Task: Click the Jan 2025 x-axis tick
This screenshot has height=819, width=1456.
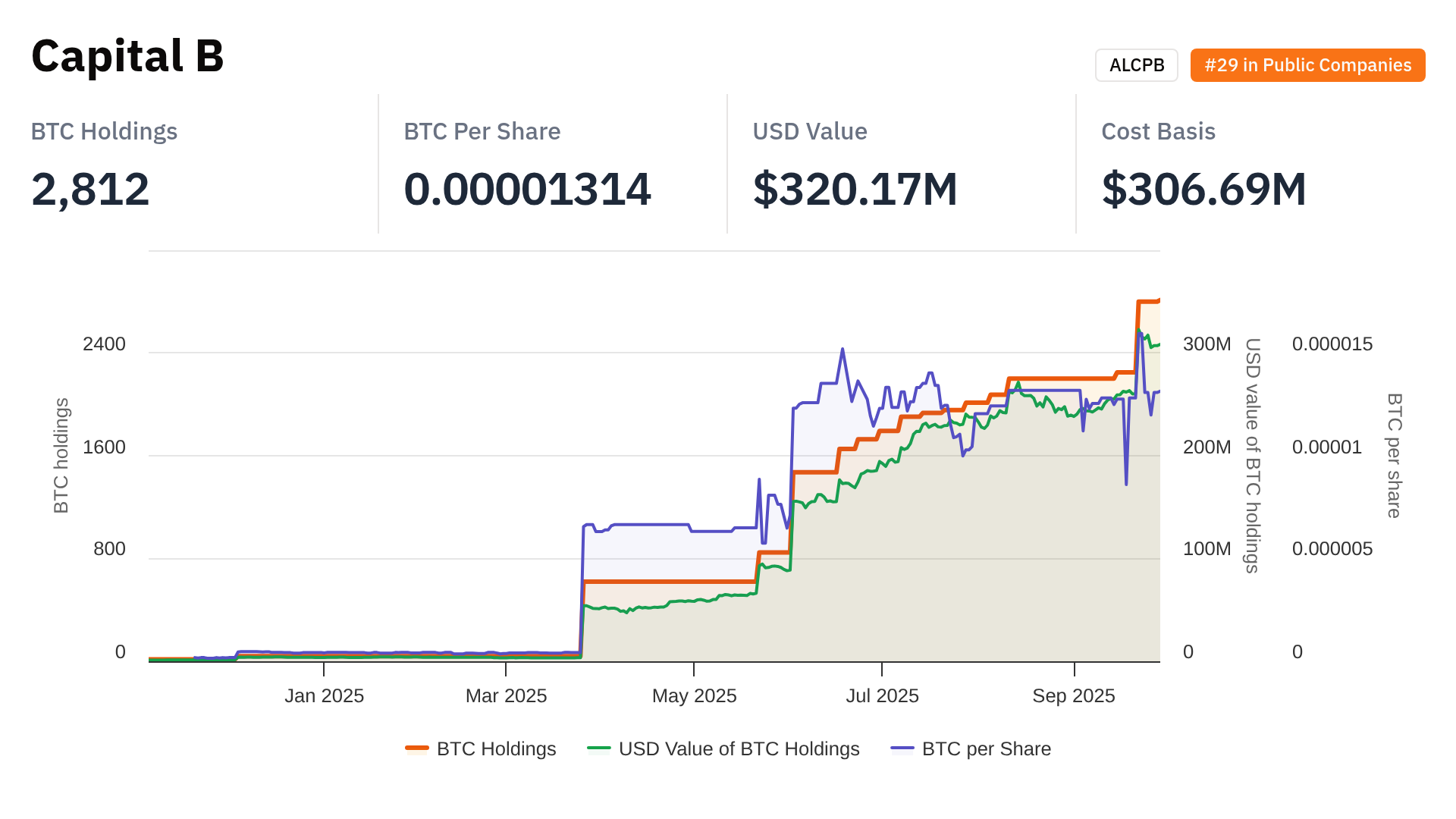Action: coord(324,695)
